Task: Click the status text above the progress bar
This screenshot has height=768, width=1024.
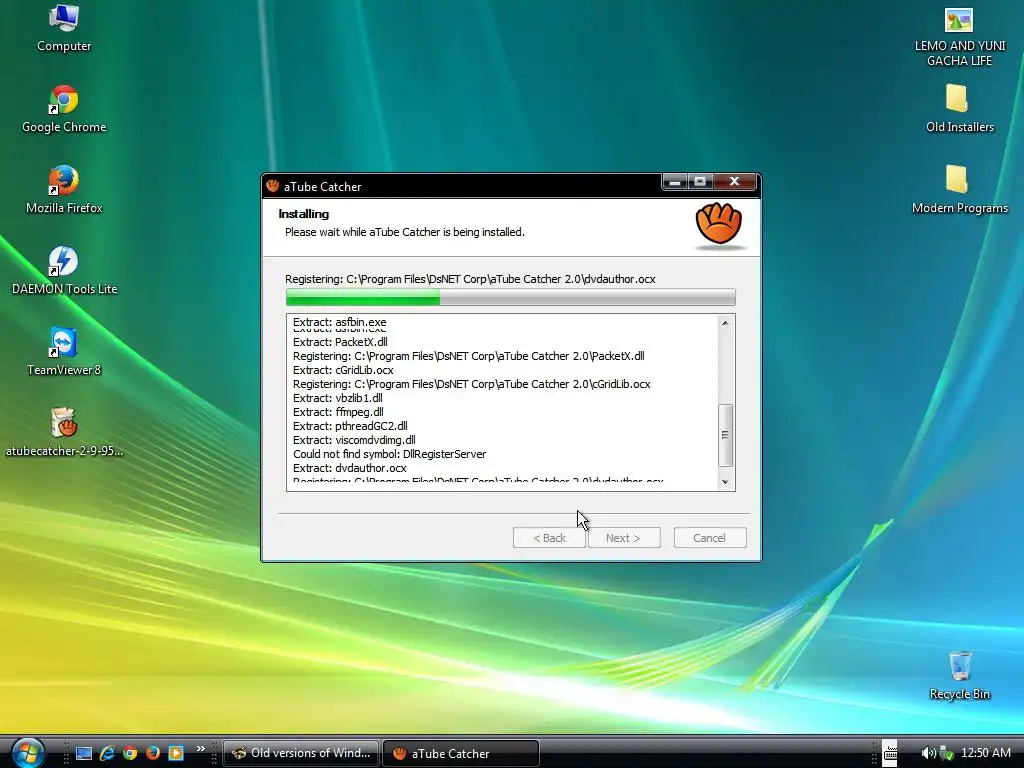Action: point(470,279)
